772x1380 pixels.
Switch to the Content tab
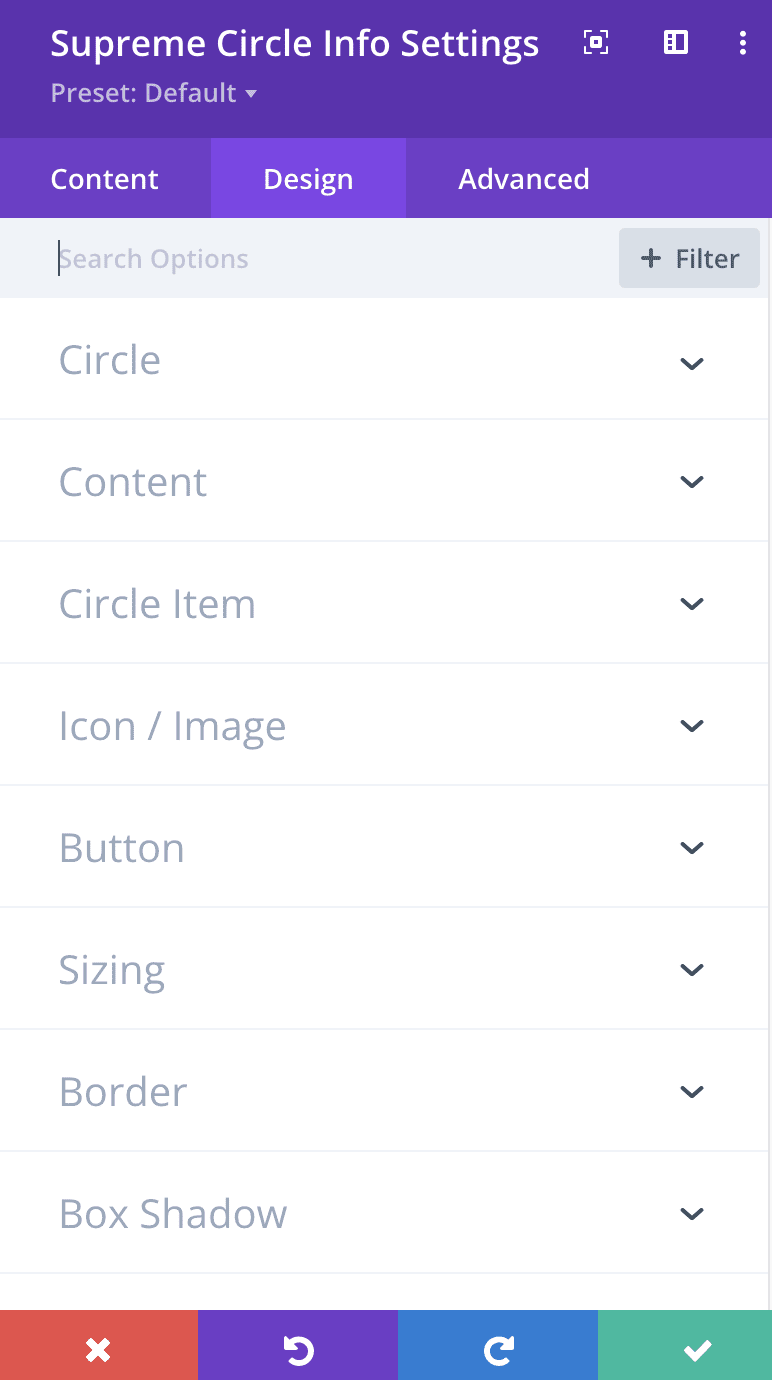click(x=104, y=178)
